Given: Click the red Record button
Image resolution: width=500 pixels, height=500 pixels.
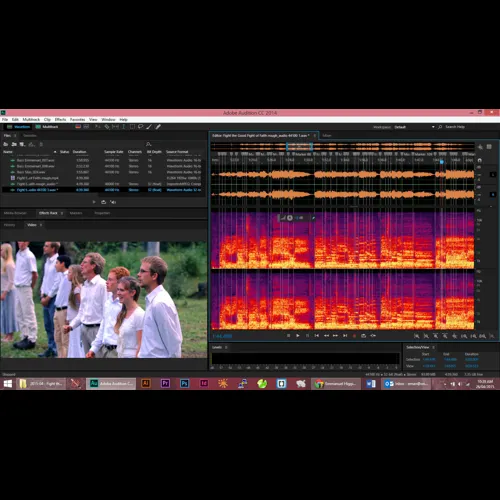Looking at the screenshot, I should [x=354, y=336].
